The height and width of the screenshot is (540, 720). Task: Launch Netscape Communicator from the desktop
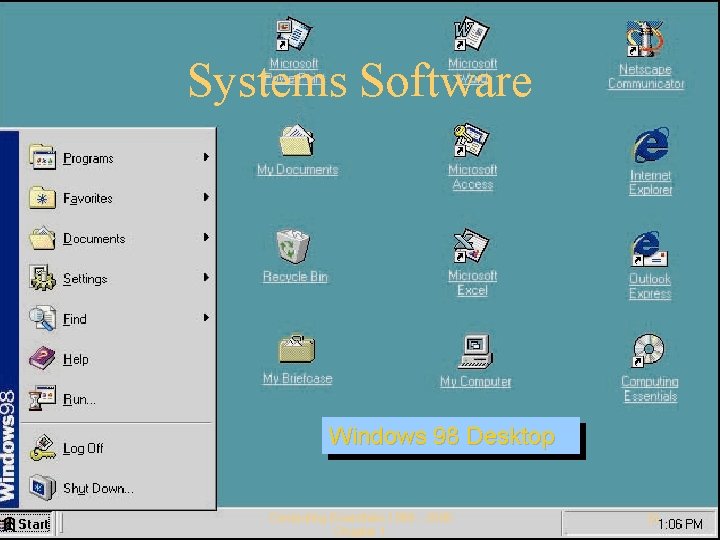pyautogui.click(x=645, y=39)
